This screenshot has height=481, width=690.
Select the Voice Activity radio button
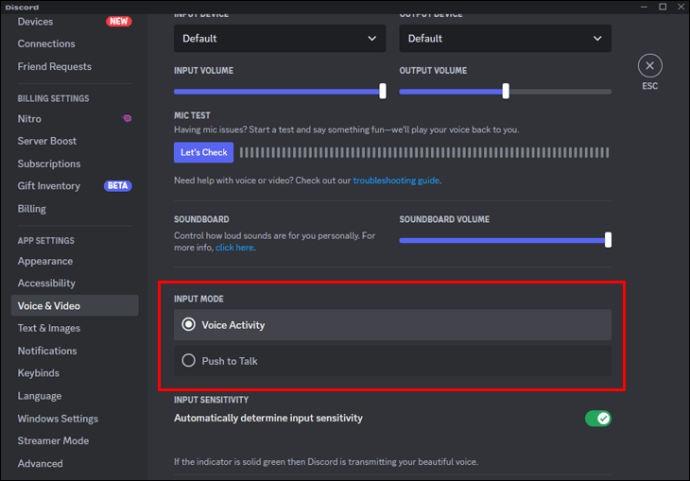click(188, 325)
